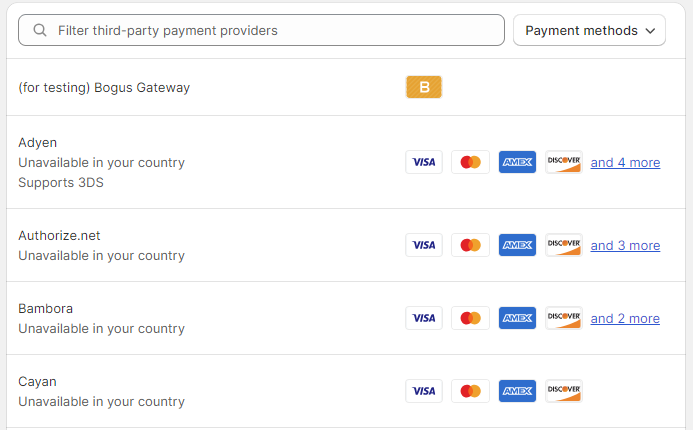Select the (for testing) Bogus Gateway row
Screen dimensions: 693x430
pyautogui.click(x=104, y=88)
